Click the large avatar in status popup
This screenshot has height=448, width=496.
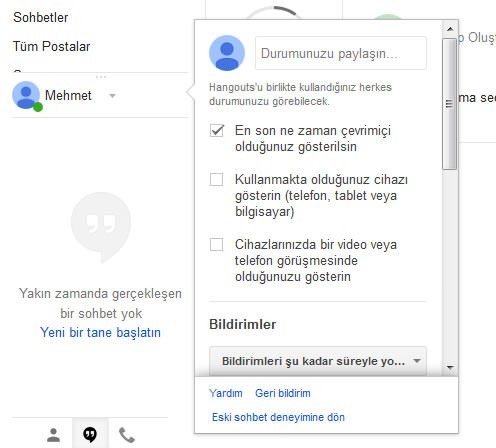pos(227,53)
